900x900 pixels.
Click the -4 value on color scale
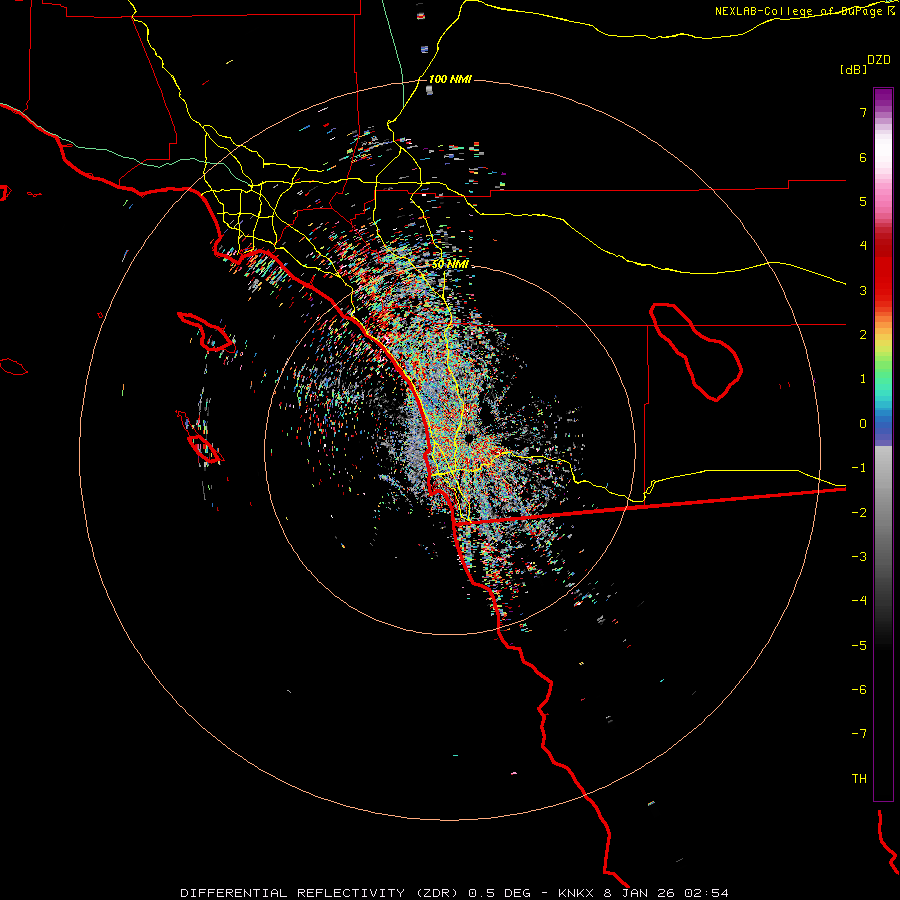[x=859, y=601]
